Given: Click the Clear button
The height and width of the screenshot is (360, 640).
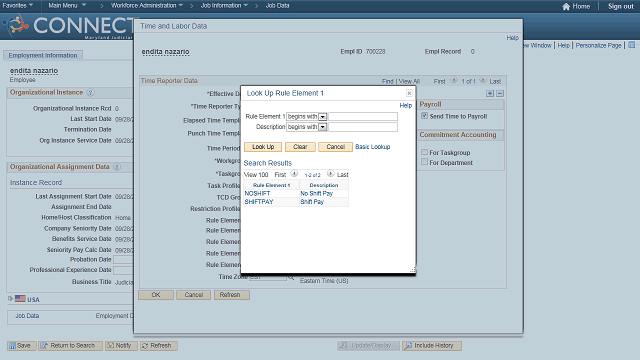Looking at the screenshot, I should coord(300,147).
